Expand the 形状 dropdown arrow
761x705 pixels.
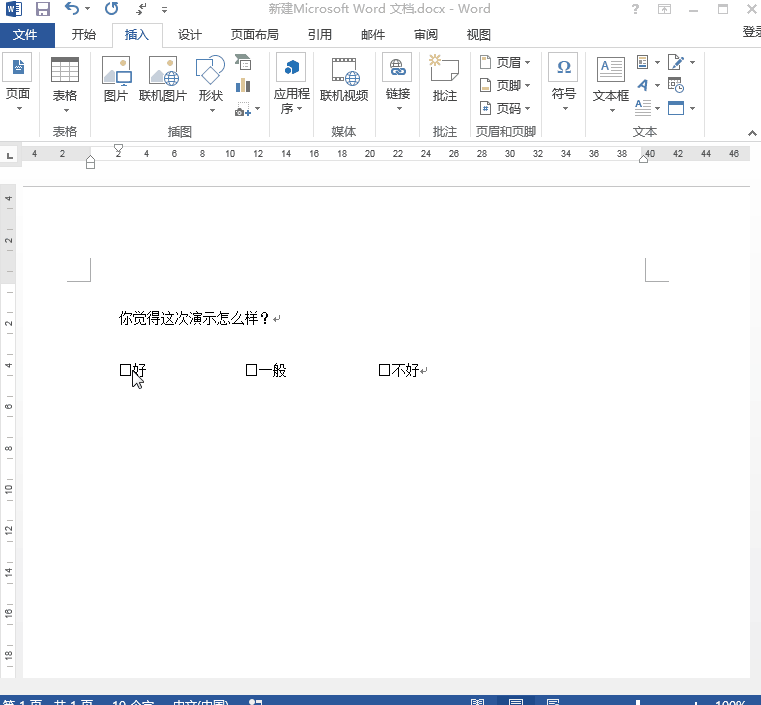212,110
